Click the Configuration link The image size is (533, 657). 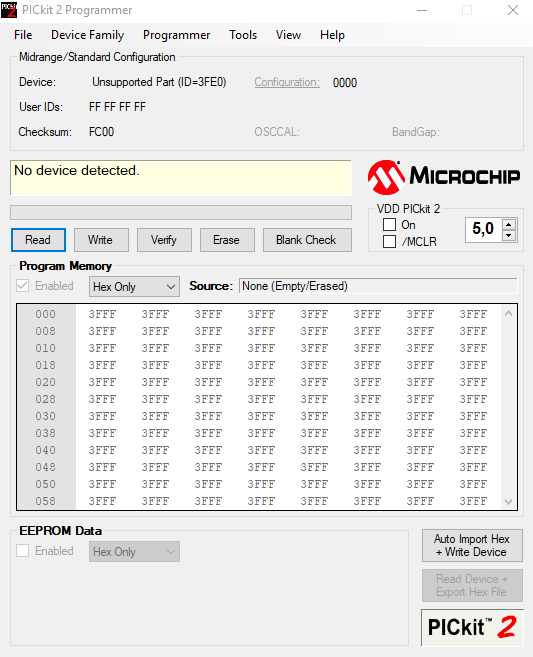287,82
